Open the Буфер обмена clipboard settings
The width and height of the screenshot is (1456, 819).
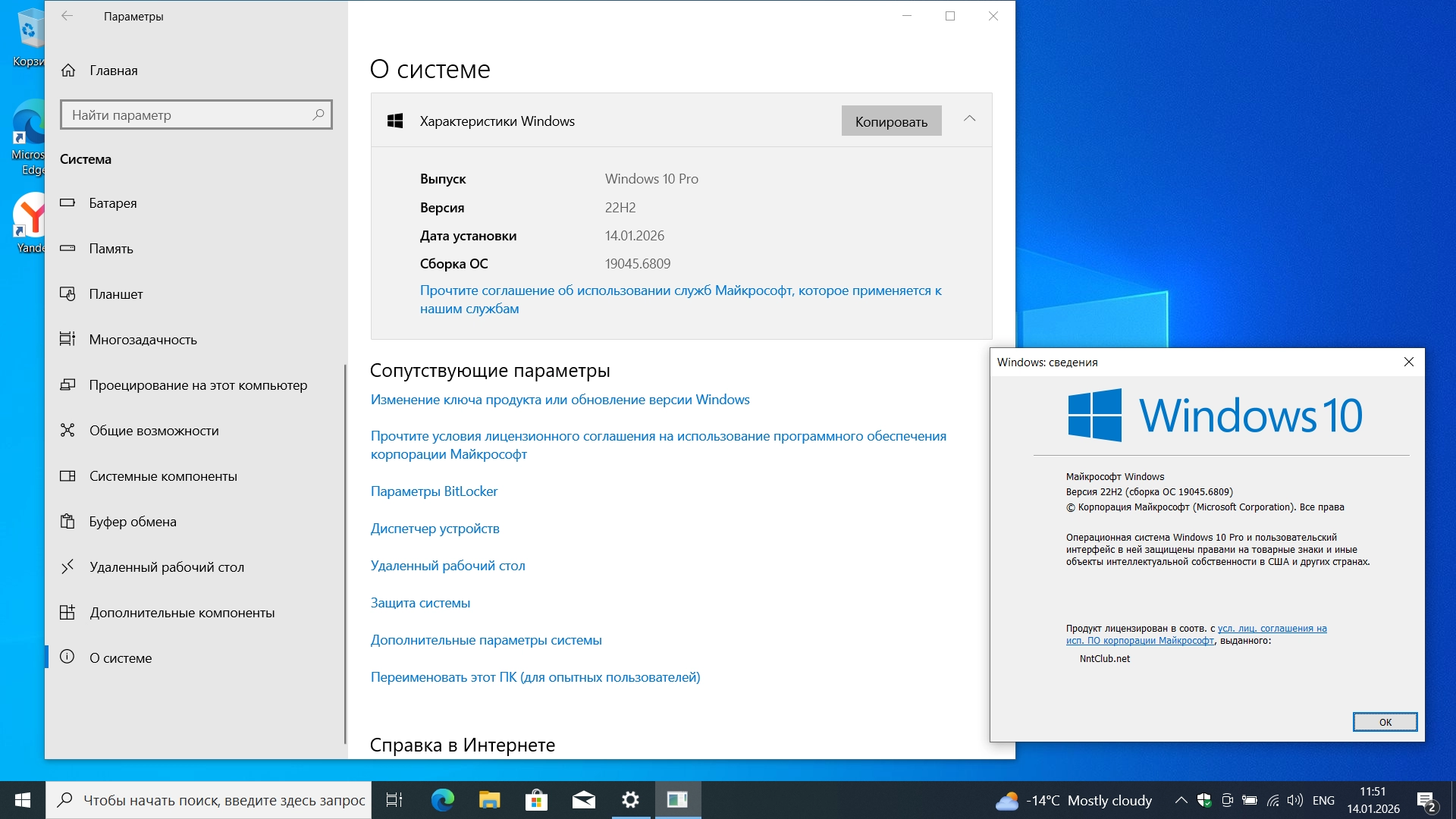(133, 522)
